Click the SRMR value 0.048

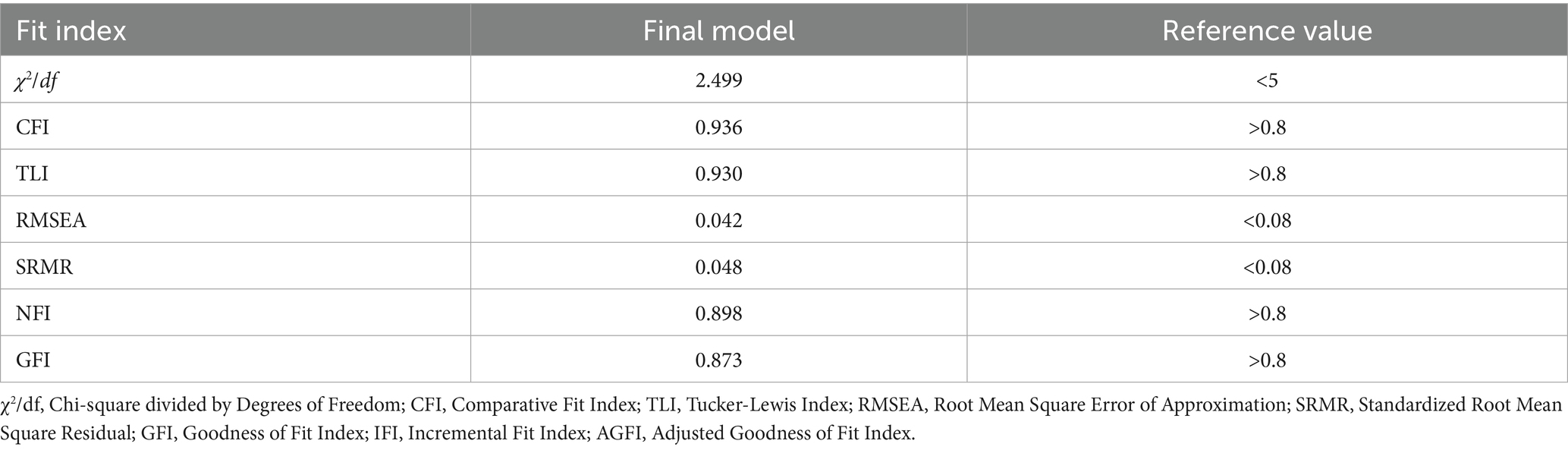(x=718, y=267)
